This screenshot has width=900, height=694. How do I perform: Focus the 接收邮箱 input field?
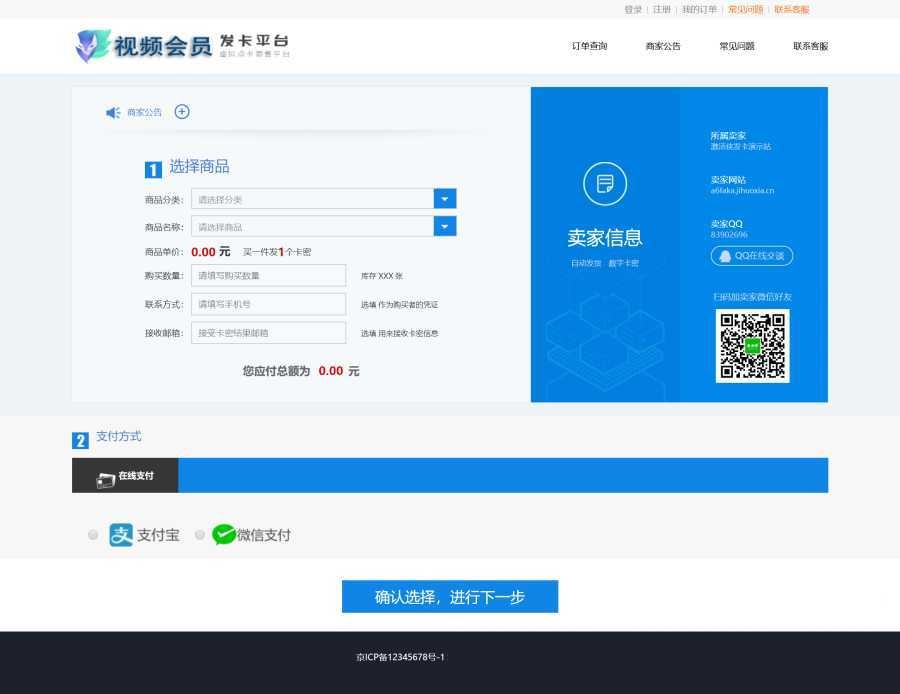pyautogui.click(x=268, y=333)
